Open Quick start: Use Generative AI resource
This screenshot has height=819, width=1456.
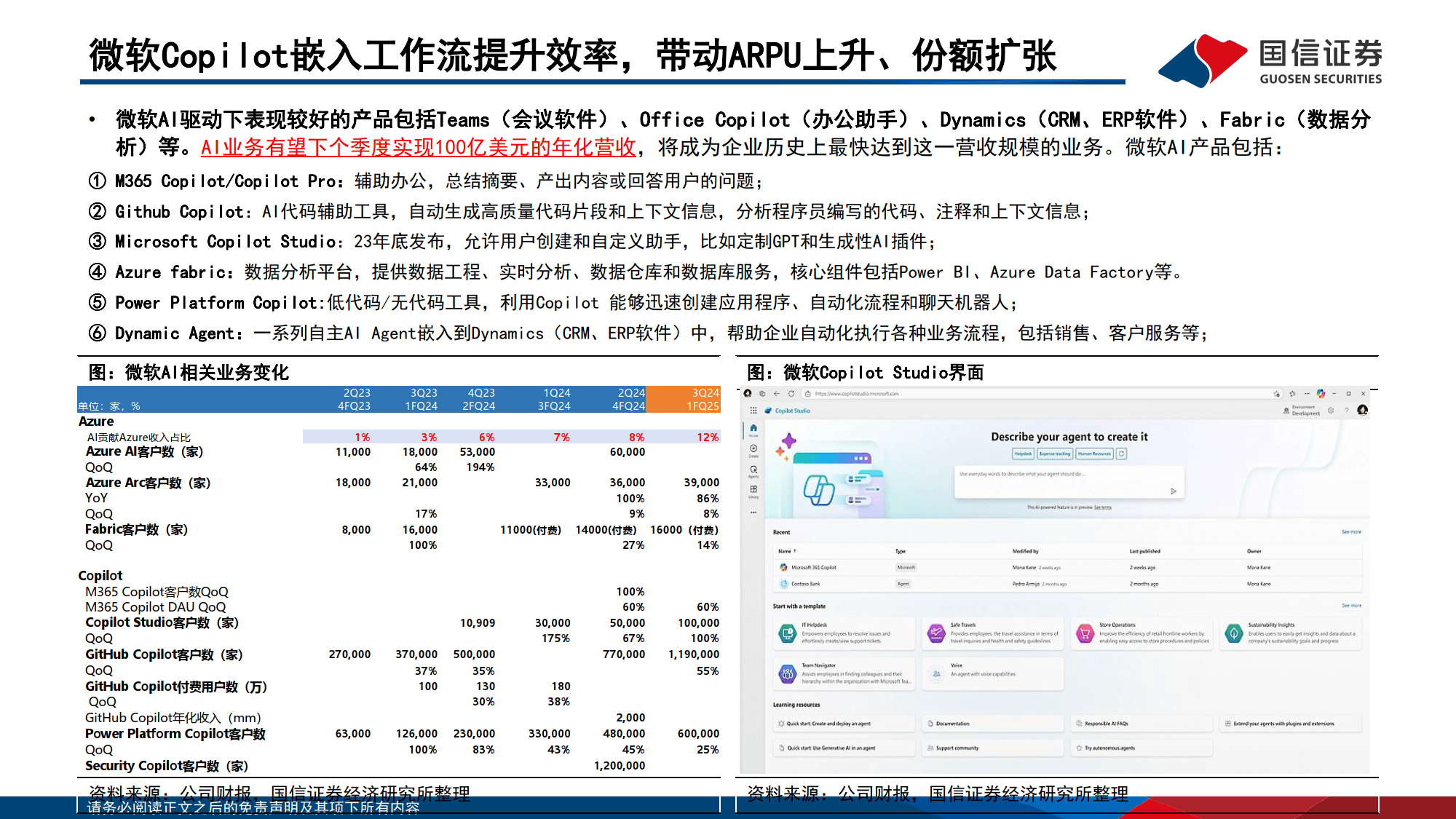(844, 748)
